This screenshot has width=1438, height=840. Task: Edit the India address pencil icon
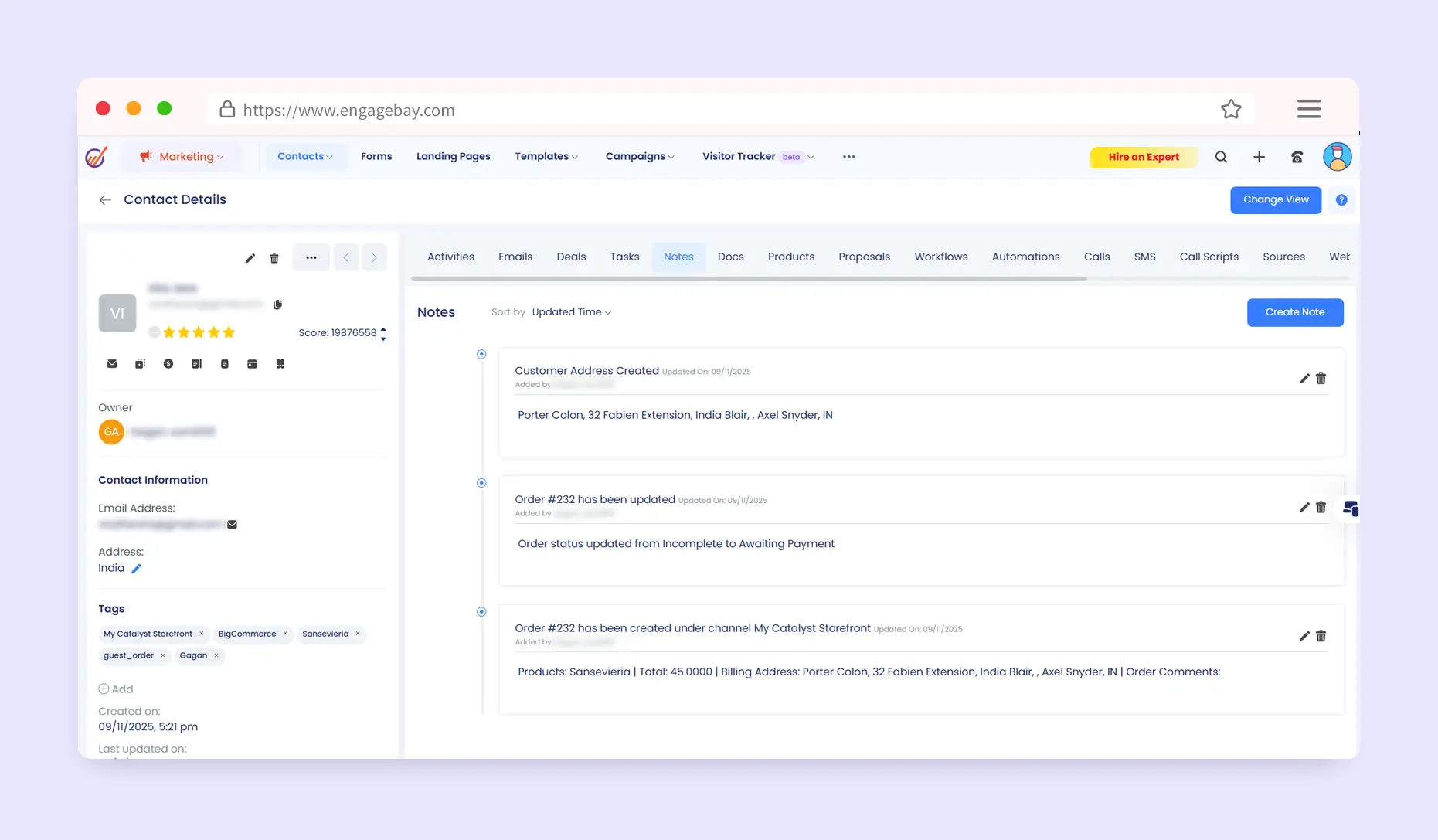(x=136, y=569)
